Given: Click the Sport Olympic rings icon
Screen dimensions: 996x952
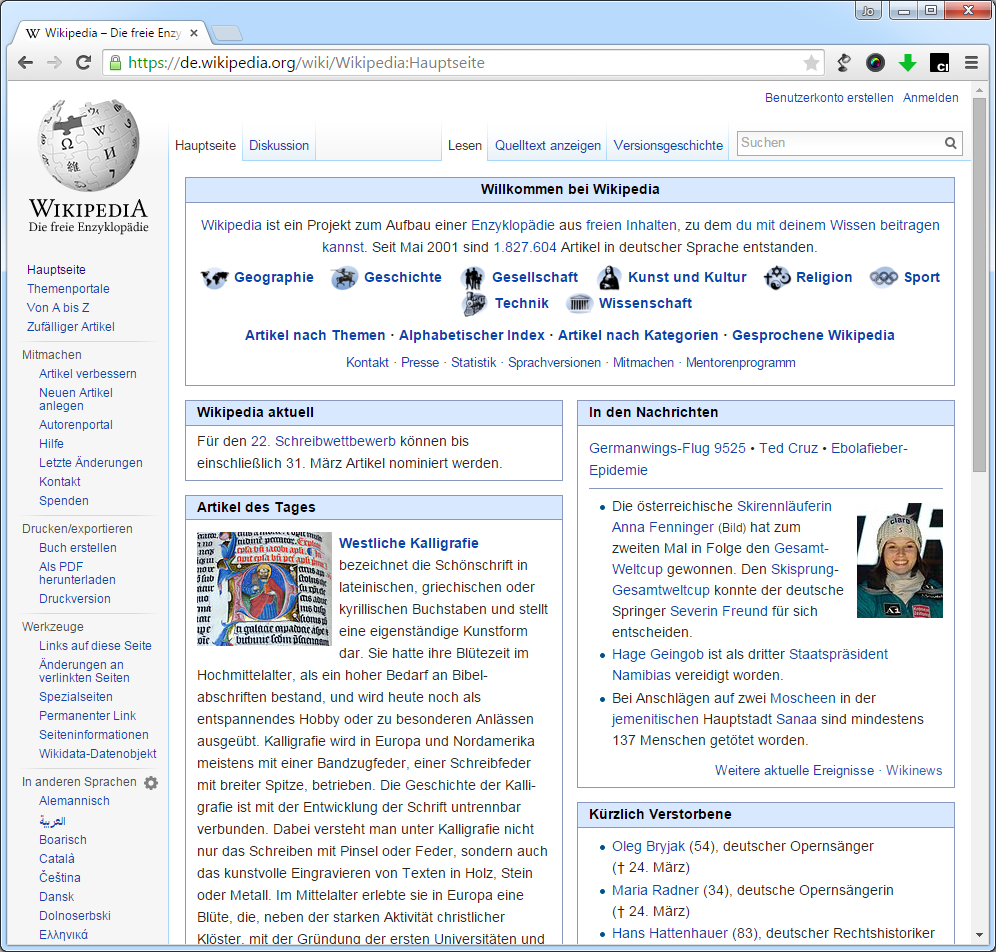Looking at the screenshot, I should point(884,278).
